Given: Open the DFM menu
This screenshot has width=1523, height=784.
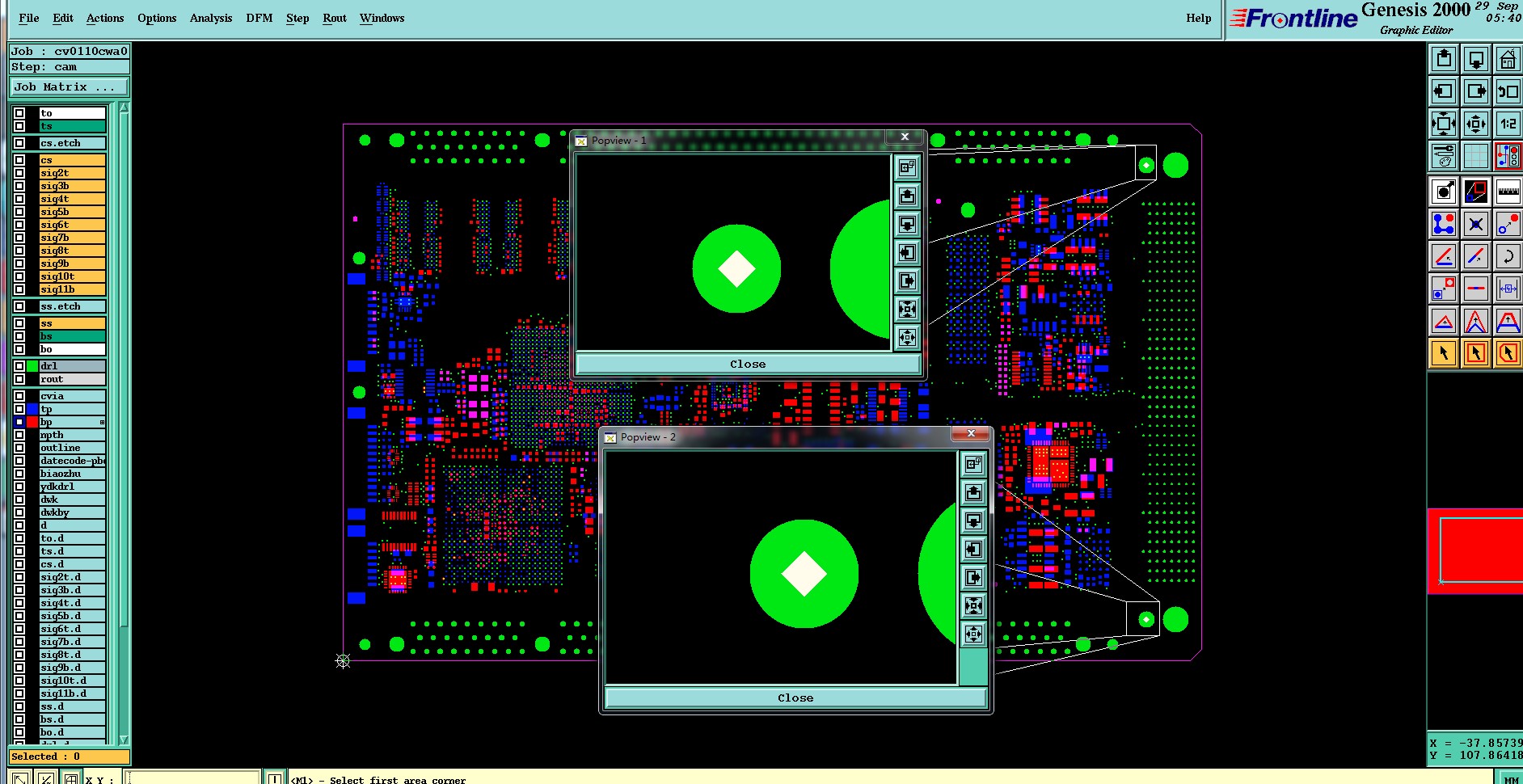Looking at the screenshot, I should click(x=259, y=18).
